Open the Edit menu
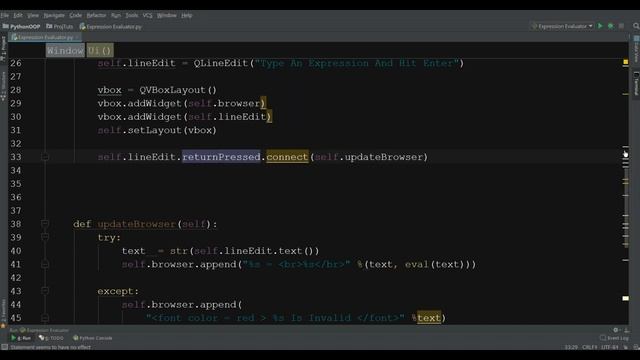Screen dimensions: 640x360 (18, 15)
